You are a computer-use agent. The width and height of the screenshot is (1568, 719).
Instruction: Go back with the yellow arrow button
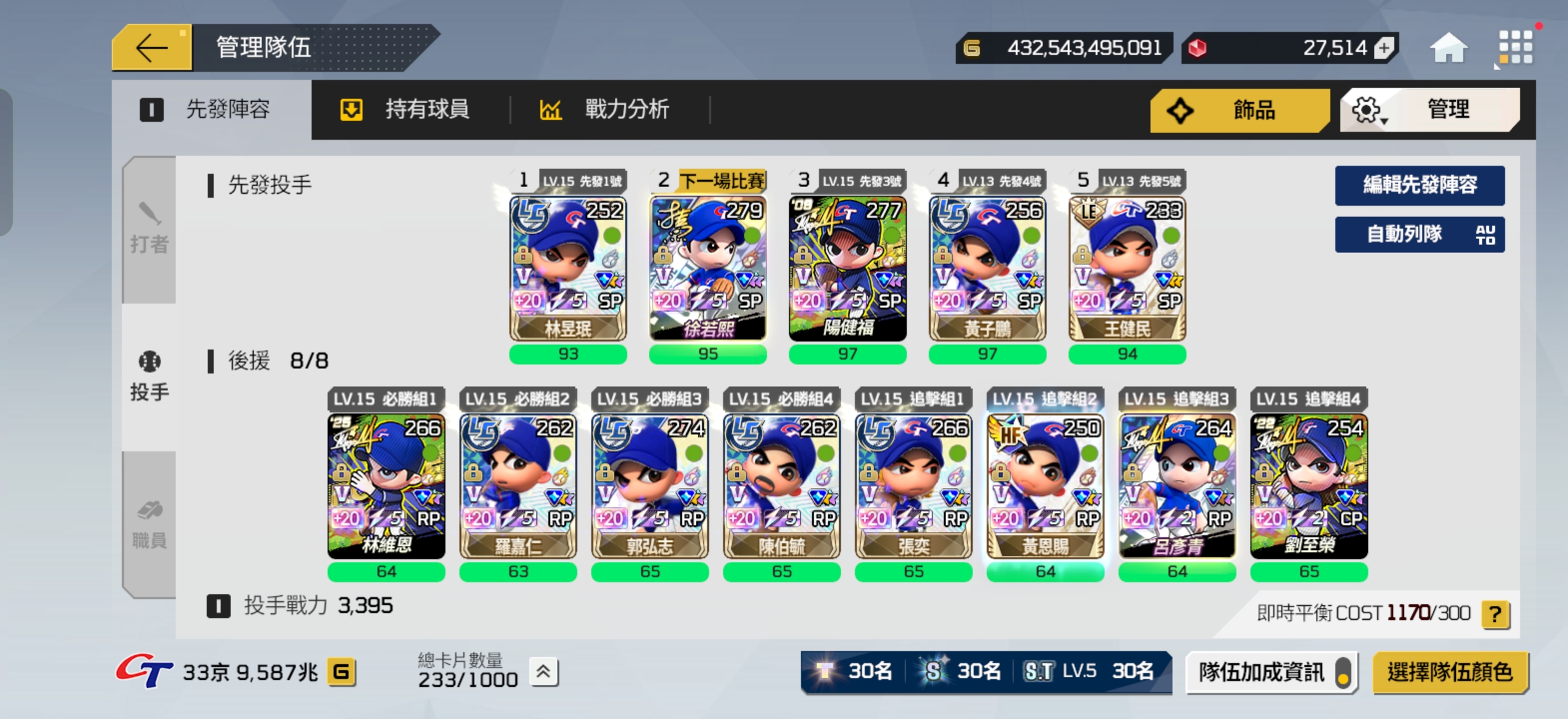pos(152,47)
